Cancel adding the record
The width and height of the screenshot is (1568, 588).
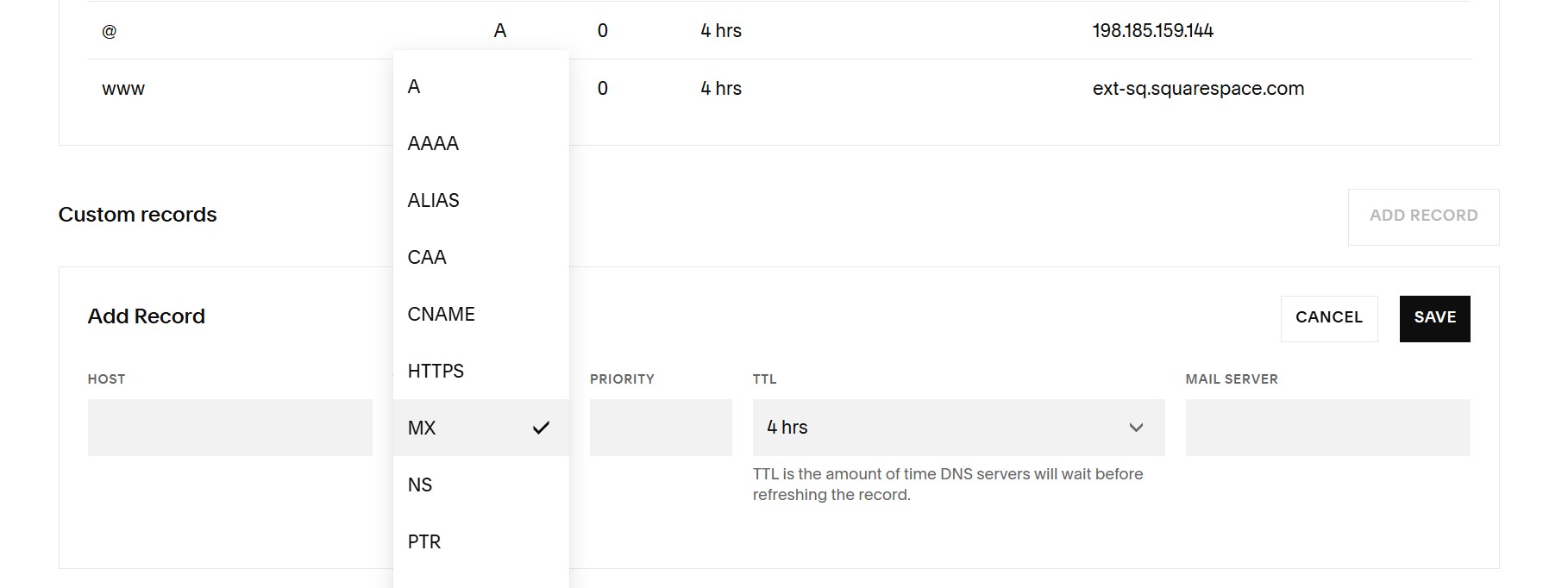point(1328,318)
